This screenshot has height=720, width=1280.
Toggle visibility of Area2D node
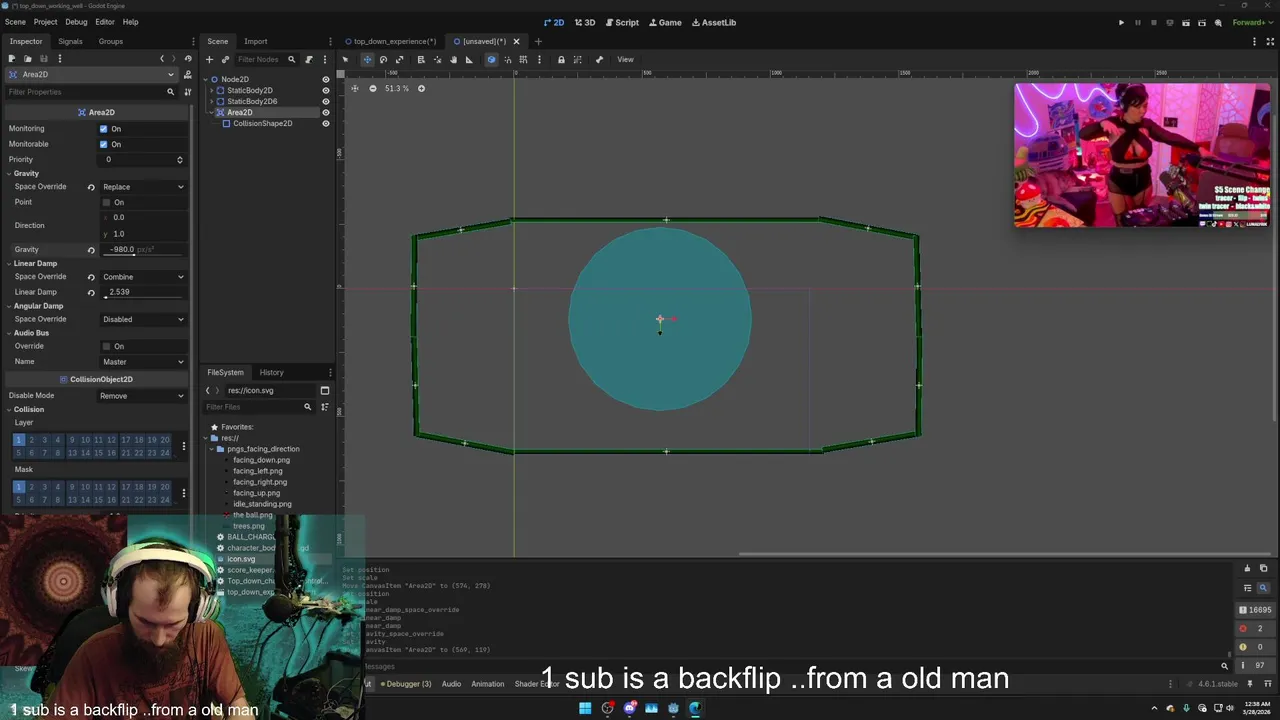325,112
